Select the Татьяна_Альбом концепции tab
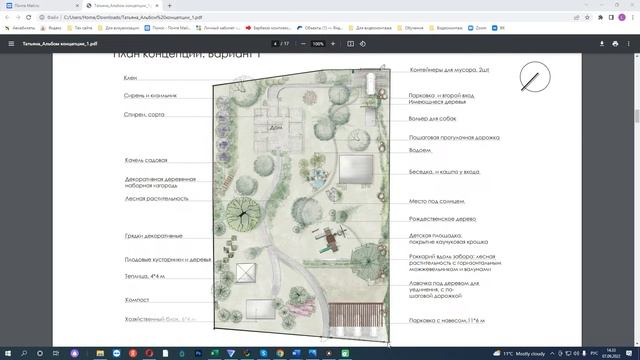Image resolution: width=640 pixels, height=360 pixels. 122,6
